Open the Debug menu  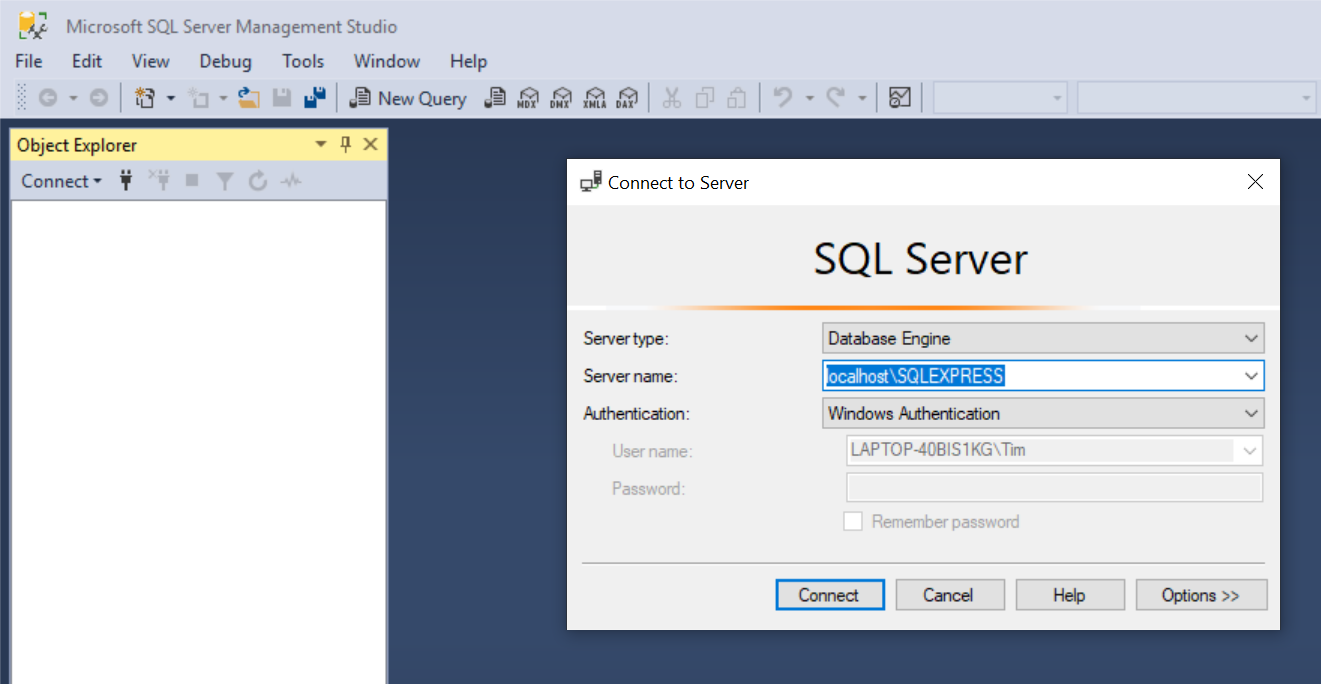[226, 61]
